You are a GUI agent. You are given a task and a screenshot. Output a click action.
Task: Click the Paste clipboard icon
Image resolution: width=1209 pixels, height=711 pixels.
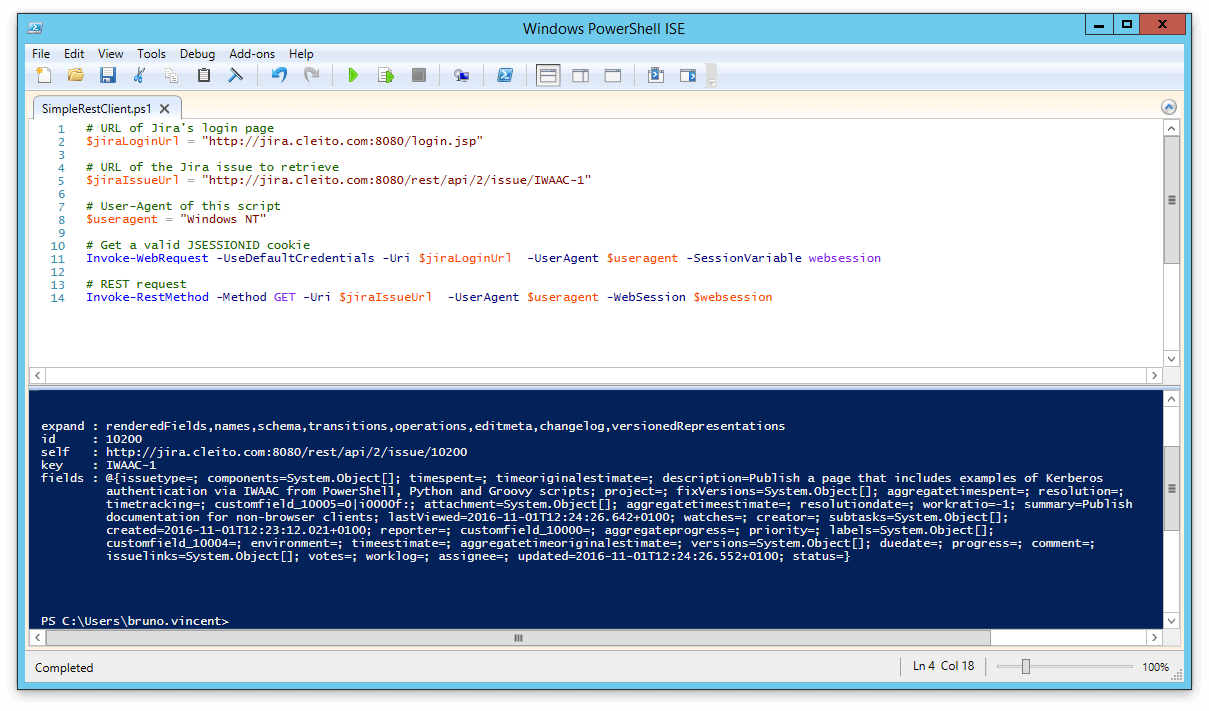pyautogui.click(x=204, y=75)
